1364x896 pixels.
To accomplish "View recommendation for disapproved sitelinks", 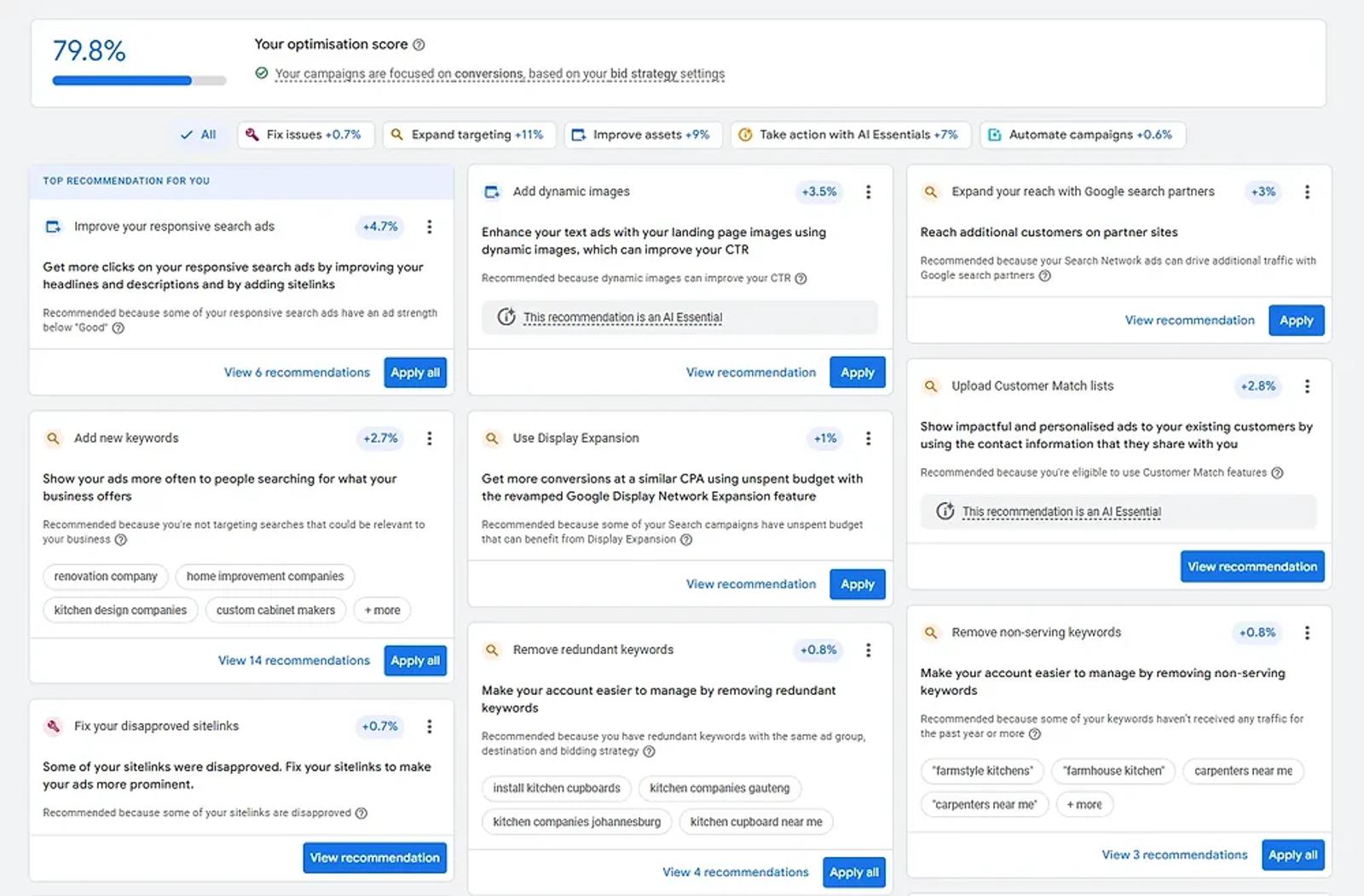I will pos(375,858).
